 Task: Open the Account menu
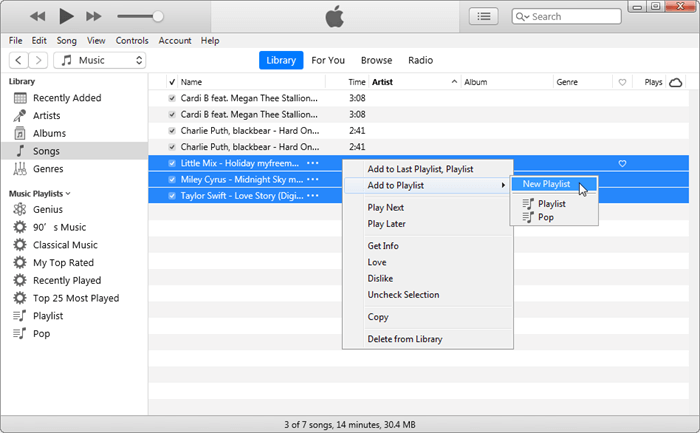coord(175,41)
